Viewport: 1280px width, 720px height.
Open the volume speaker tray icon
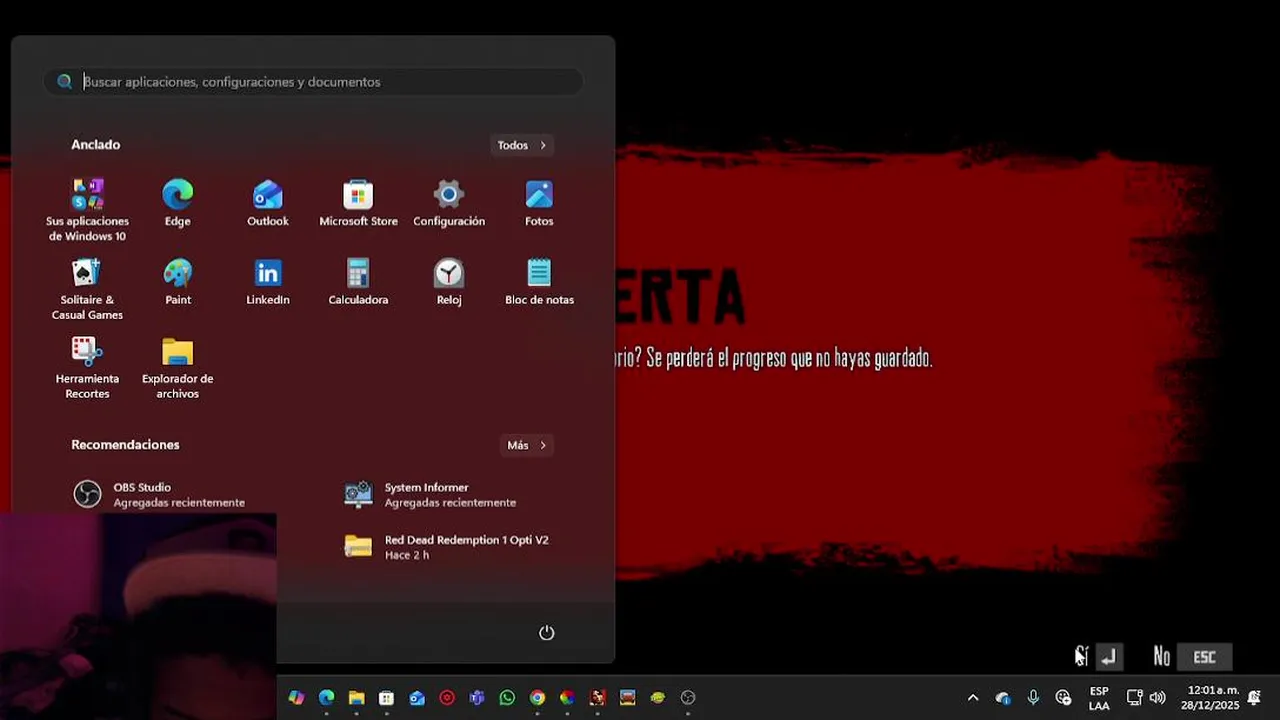point(1158,698)
